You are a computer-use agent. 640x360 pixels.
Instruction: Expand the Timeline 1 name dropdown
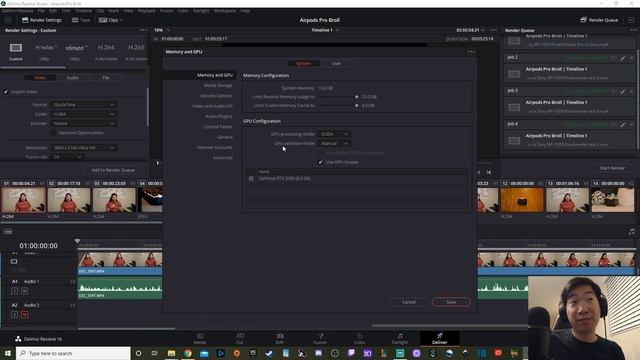337,30
